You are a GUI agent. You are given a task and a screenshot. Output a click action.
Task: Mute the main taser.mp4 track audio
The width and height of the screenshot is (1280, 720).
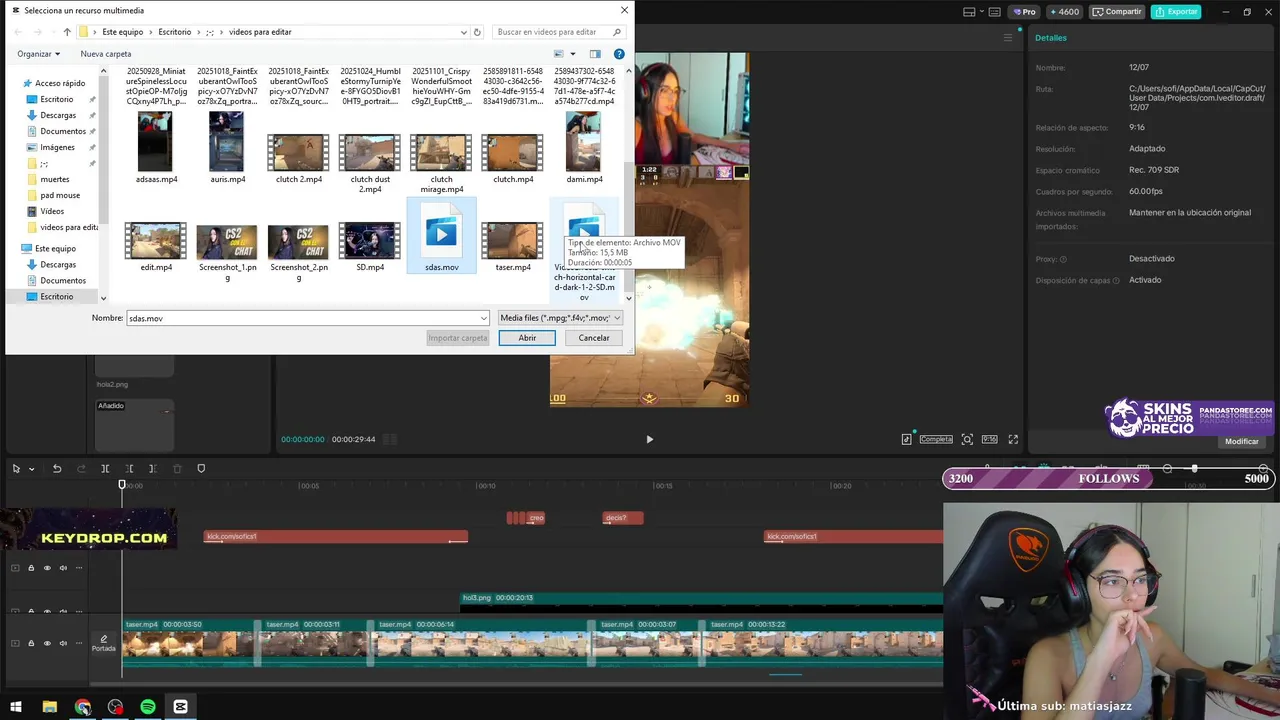tap(63, 643)
